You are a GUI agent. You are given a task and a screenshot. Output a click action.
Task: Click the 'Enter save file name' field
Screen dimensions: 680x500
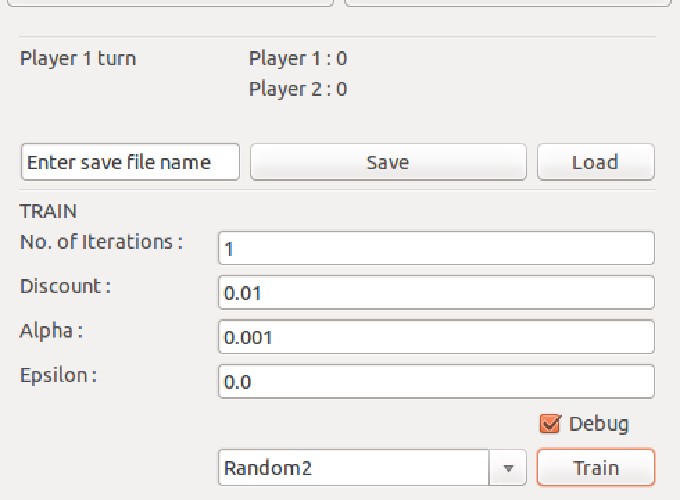coord(130,162)
